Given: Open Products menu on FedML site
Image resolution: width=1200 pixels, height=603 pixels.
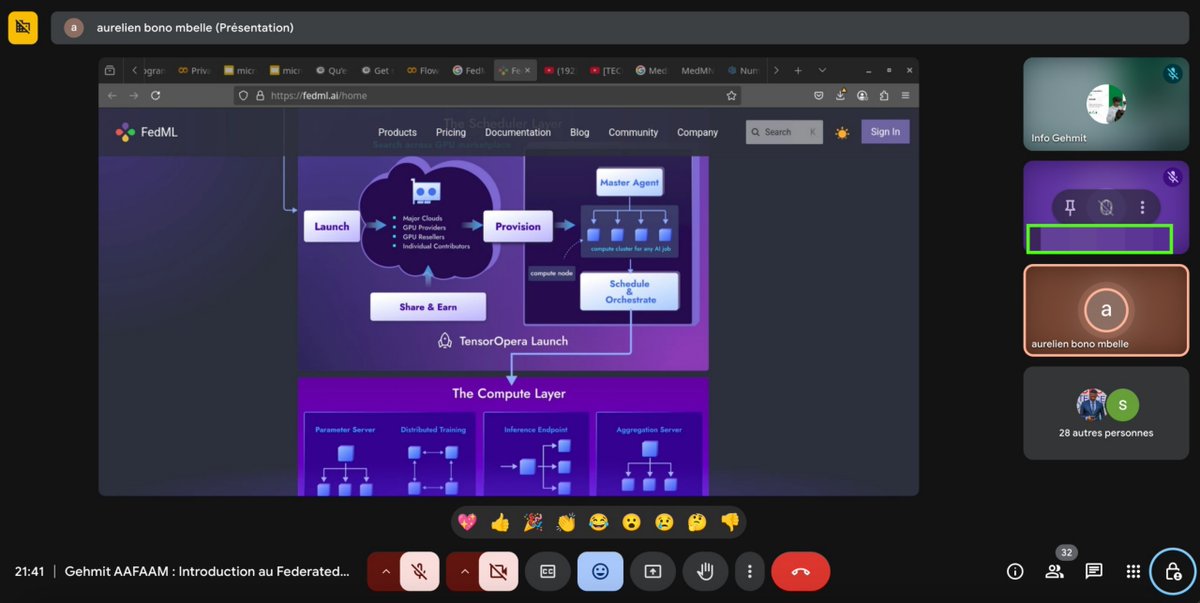Looking at the screenshot, I should [397, 132].
